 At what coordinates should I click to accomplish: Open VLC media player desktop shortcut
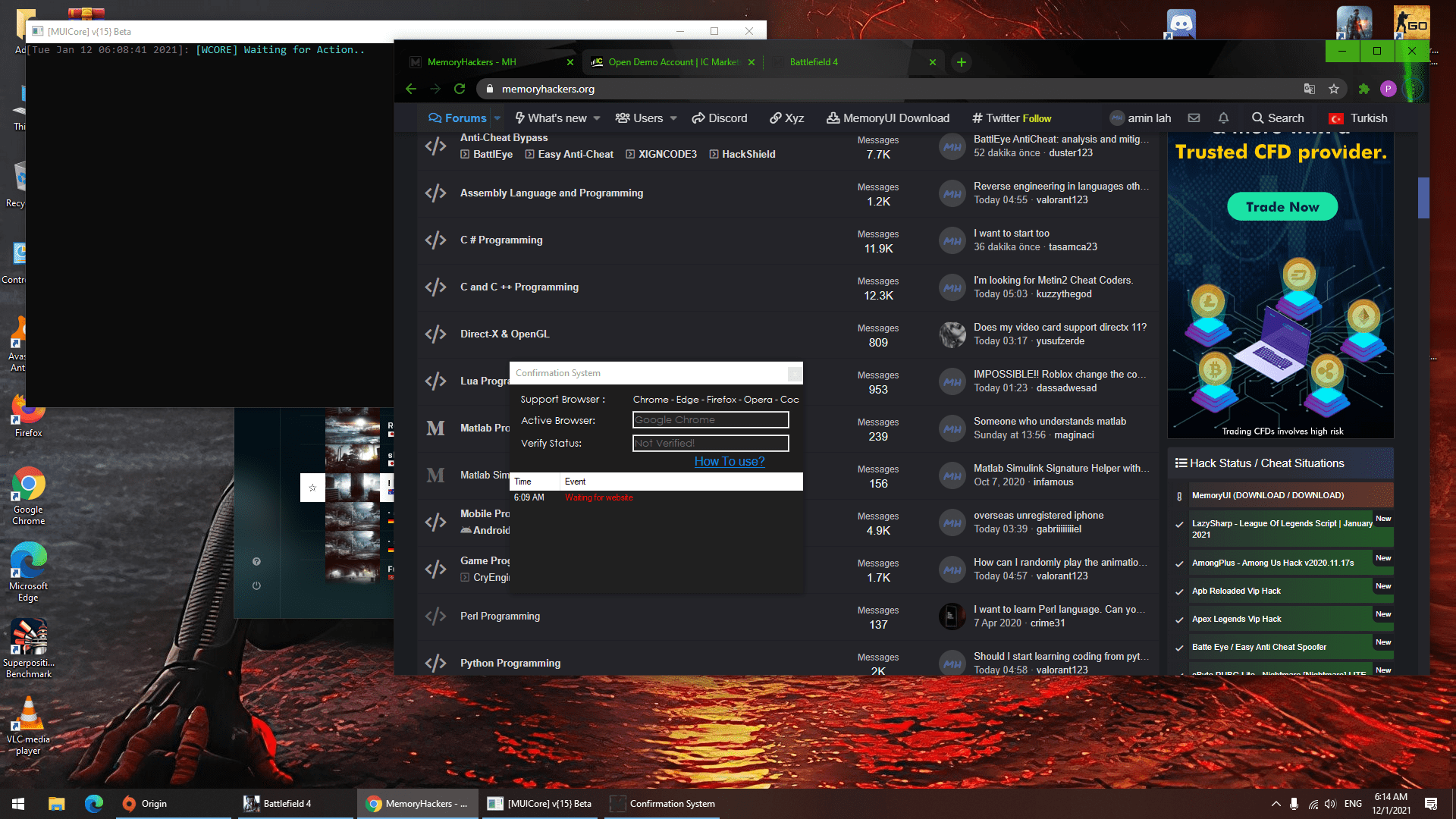click(29, 725)
